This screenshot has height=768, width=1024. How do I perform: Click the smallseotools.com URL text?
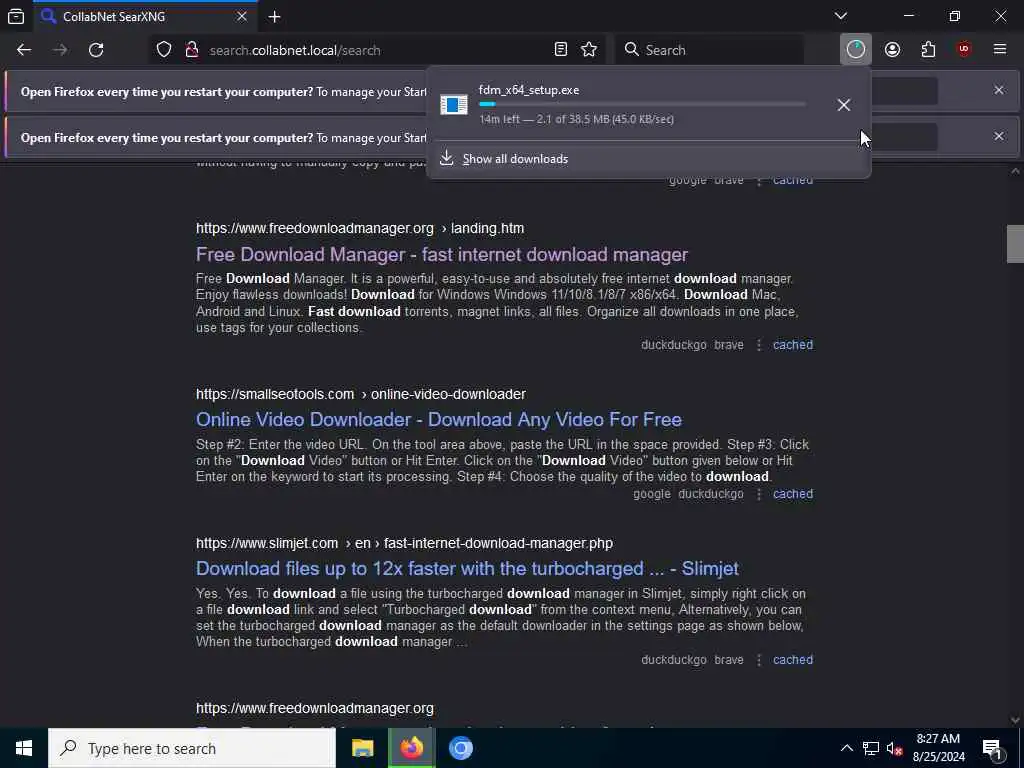(360, 394)
